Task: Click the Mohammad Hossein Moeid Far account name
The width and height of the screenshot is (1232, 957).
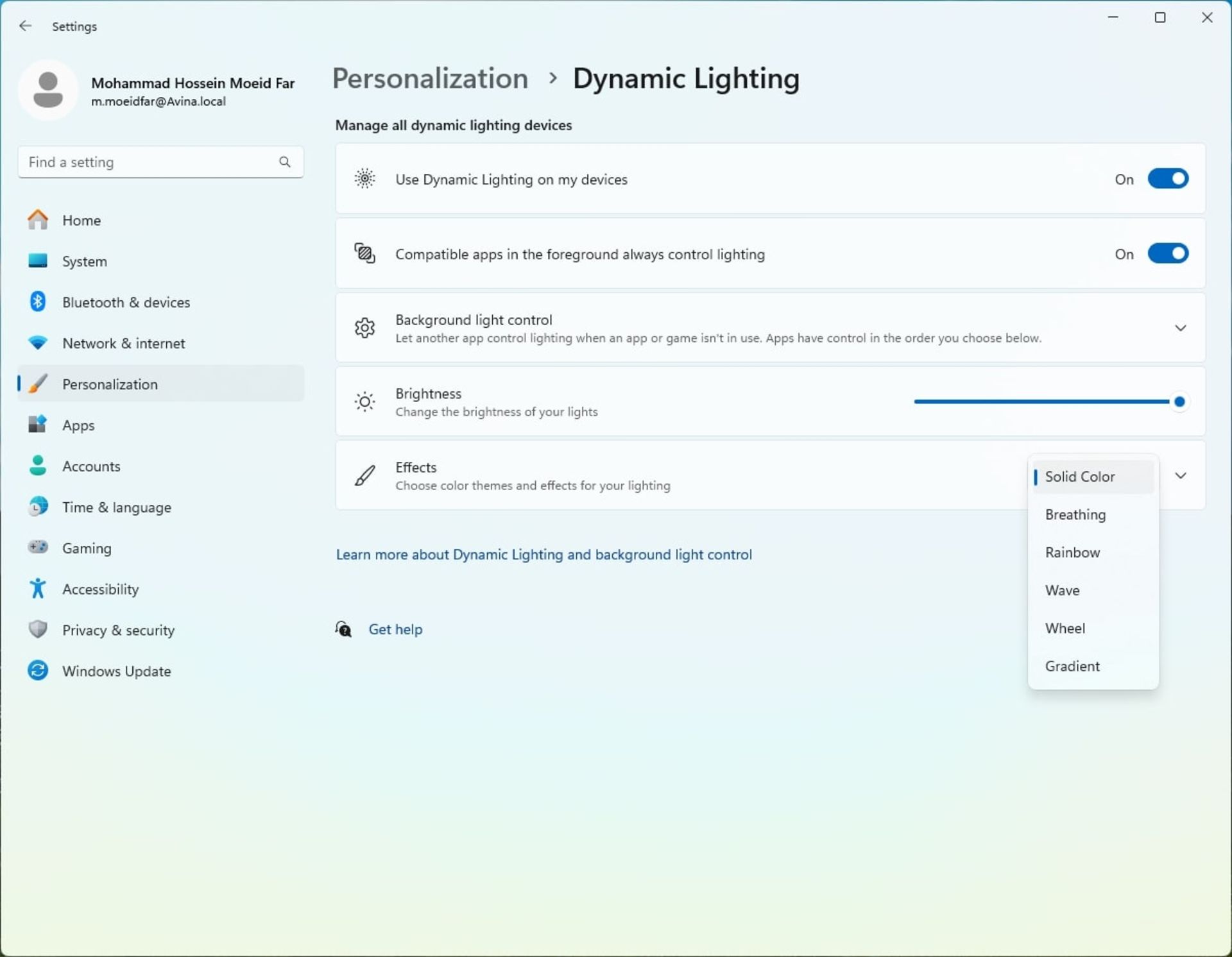Action: [193, 83]
